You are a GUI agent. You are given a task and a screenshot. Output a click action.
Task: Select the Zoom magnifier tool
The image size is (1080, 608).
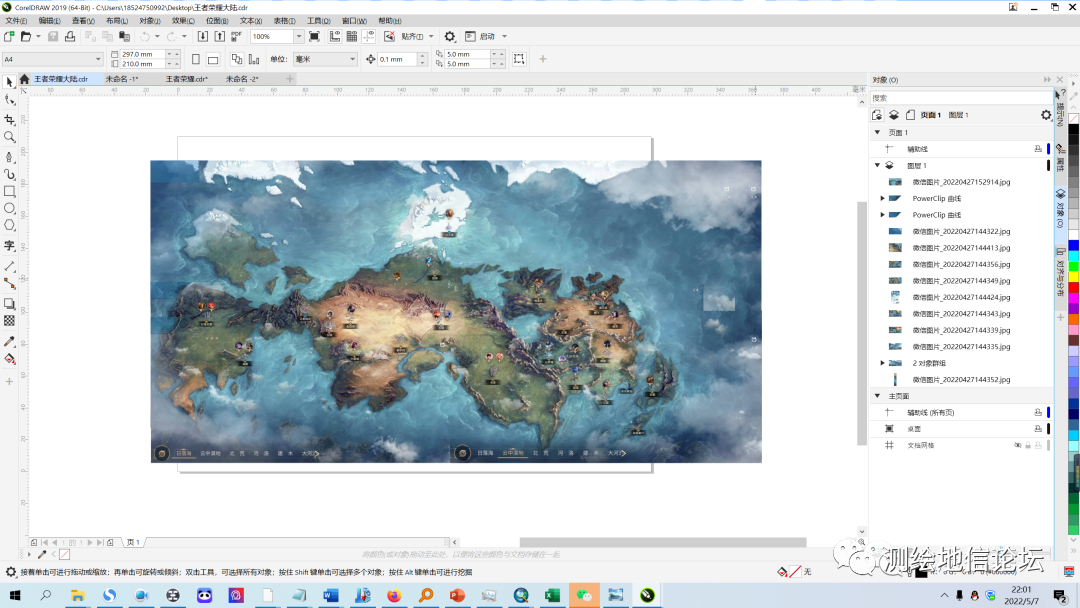[x=10, y=137]
